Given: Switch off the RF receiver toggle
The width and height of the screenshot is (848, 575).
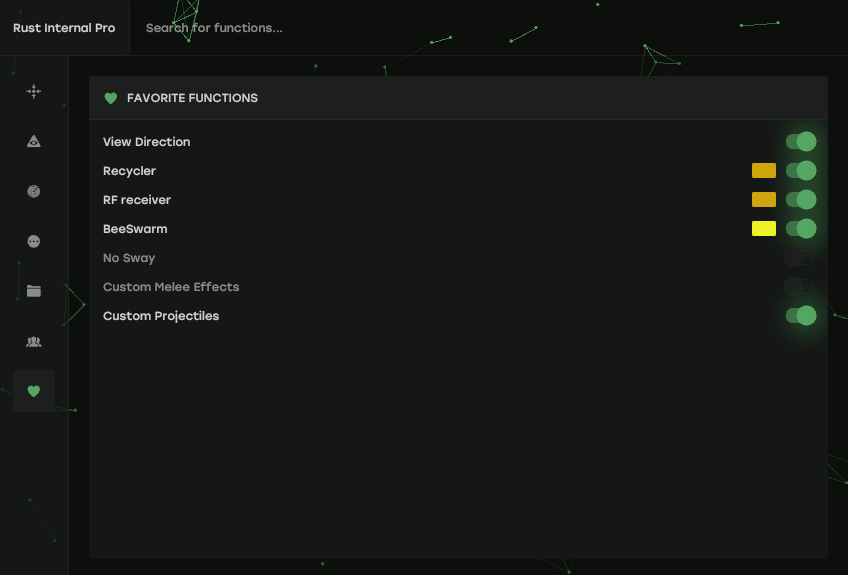Looking at the screenshot, I should click(x=801, y=200).
